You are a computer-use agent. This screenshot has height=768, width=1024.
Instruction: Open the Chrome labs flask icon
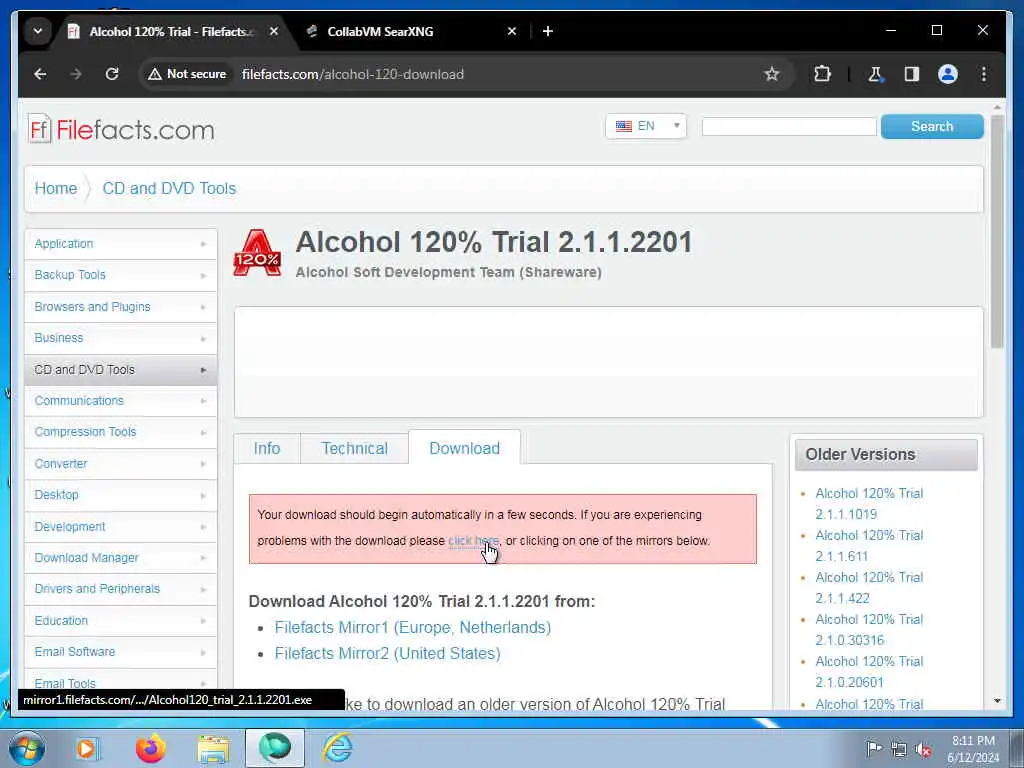[875, 74]
